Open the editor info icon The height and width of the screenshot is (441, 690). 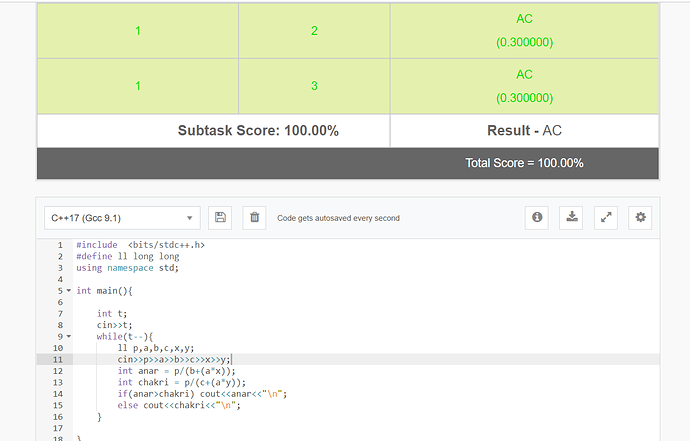(x=537, y=217)
